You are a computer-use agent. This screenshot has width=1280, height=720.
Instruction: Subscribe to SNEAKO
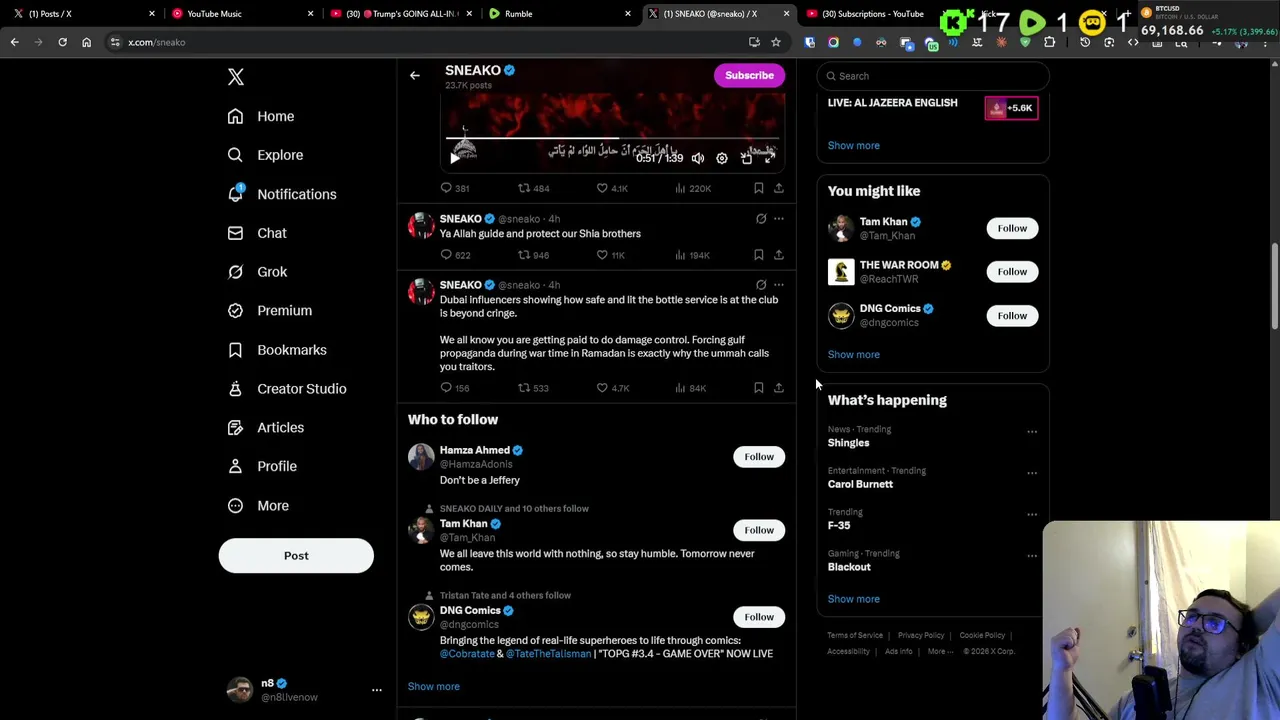click(749, 75)
